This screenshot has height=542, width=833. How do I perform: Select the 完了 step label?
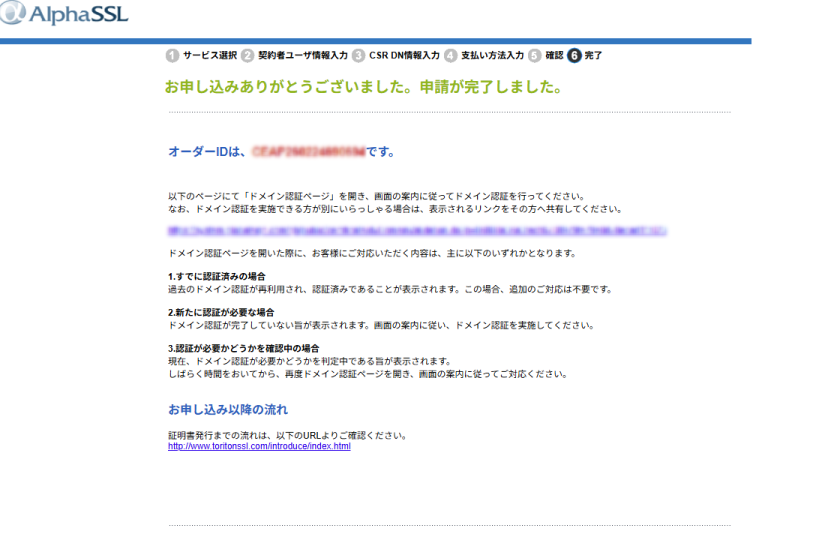593,56
